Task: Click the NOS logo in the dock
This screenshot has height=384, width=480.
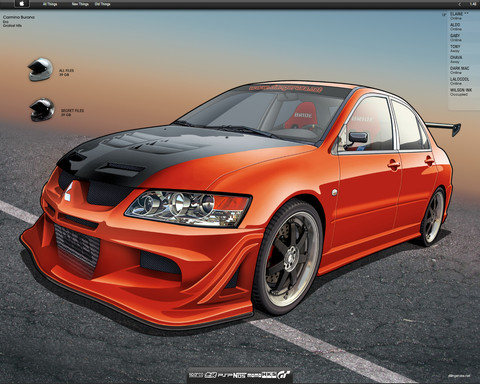Action: (x=239, y=375)
